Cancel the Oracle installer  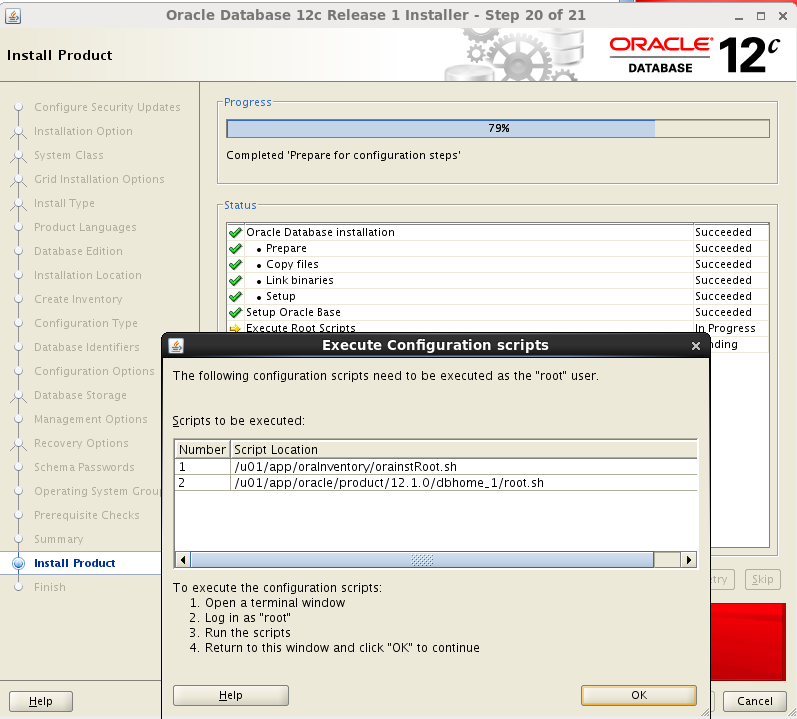point(755,701)
